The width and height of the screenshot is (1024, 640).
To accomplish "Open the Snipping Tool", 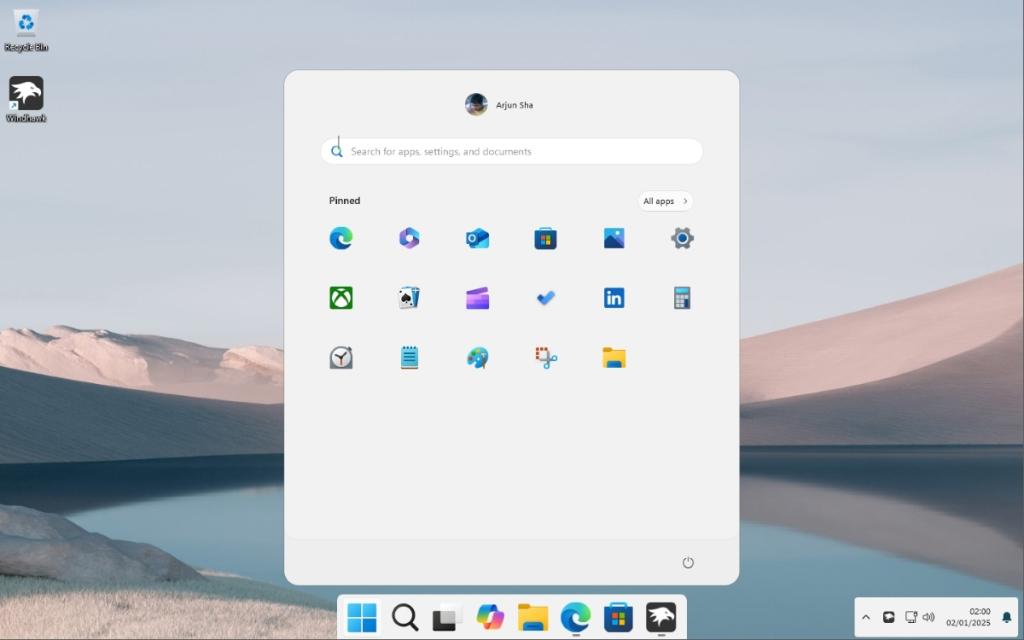I will [545, 357].
